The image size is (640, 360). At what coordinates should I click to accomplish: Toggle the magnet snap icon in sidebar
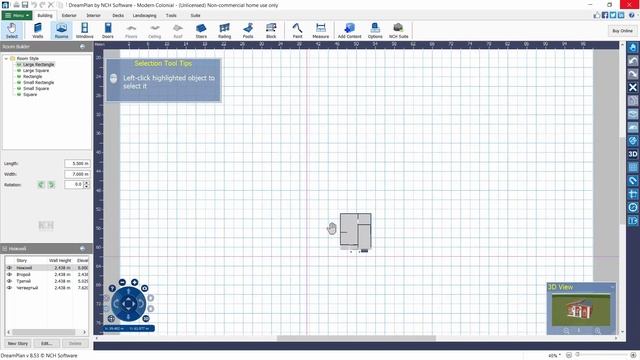pyautogui.click(x=633, y=180)
